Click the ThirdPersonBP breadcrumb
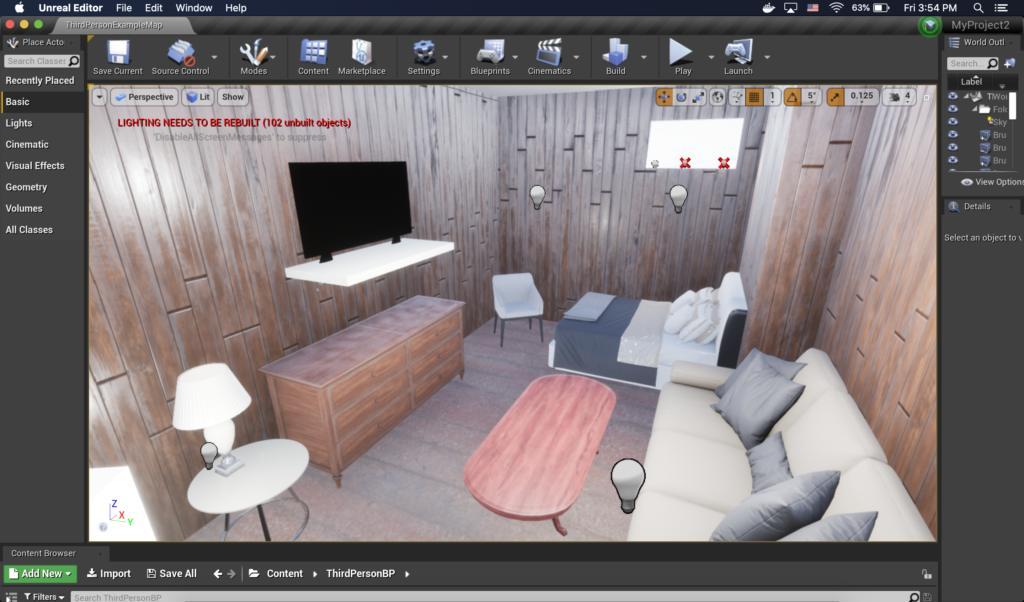 click(360, 574)
